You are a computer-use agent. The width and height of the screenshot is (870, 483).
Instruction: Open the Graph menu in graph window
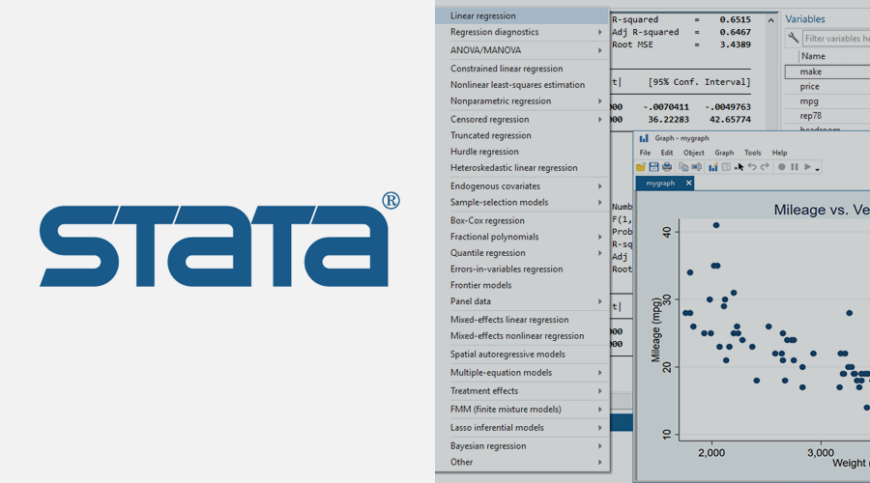(x=724, y=152)
